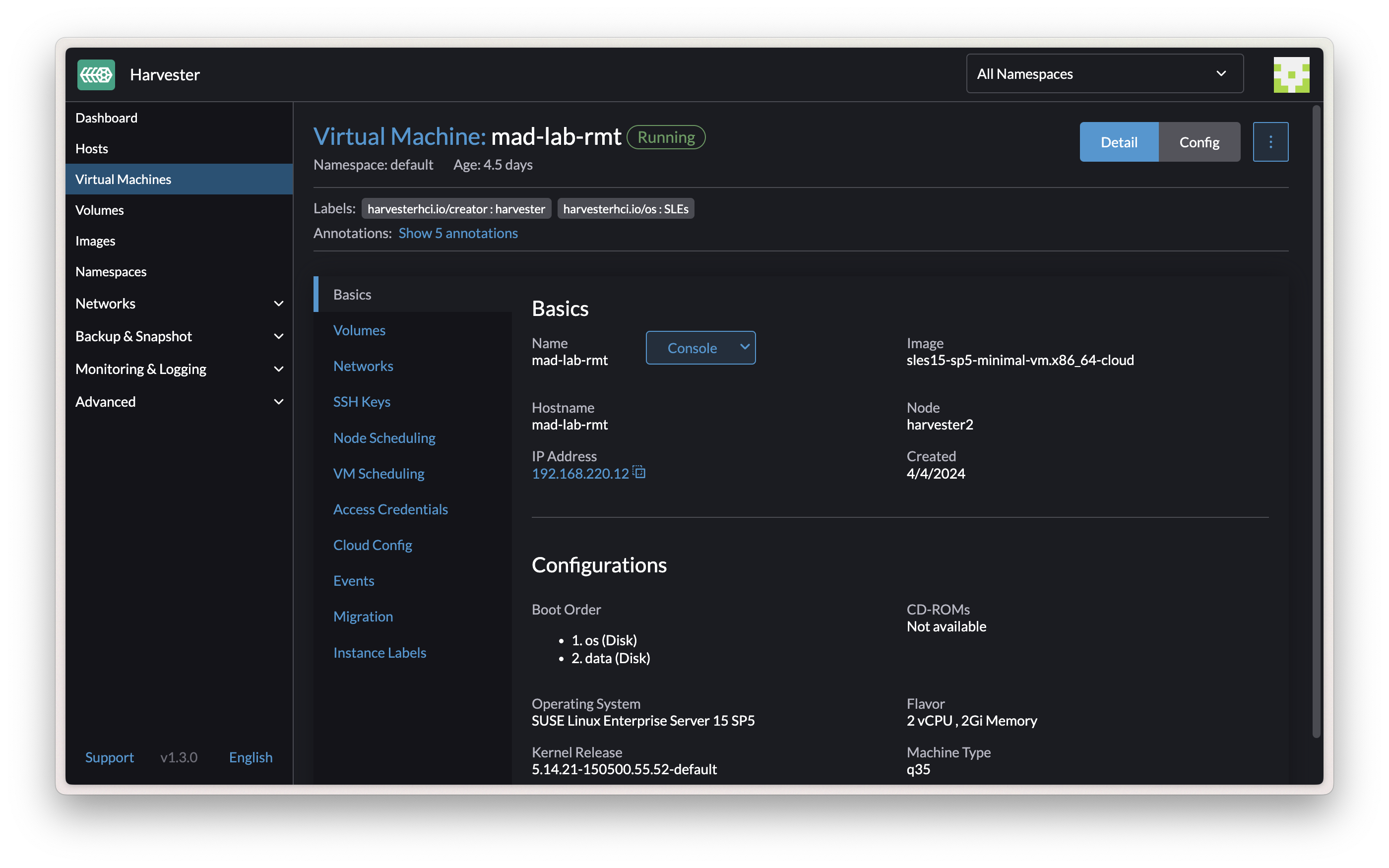Viewport: 1389px width, 868px height.
Task: Open the three-dot actions menu
Action: 1270,142
